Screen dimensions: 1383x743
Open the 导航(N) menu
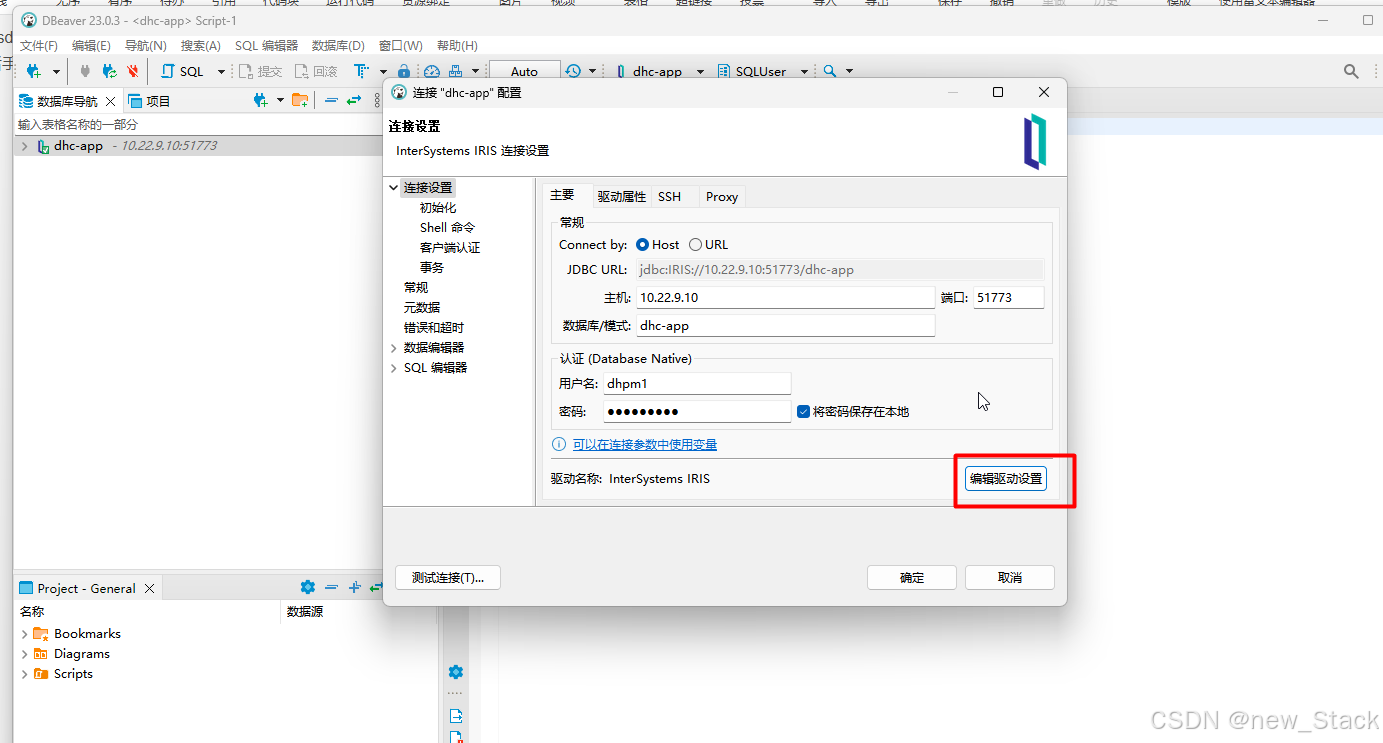pyautogui.click(x=146, y=46)
